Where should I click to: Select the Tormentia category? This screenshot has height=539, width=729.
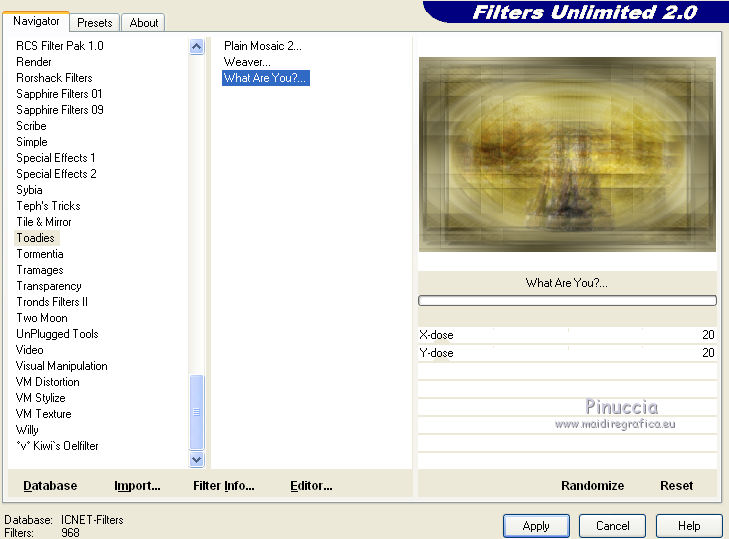pyautogui.click(x=40, y=254)
